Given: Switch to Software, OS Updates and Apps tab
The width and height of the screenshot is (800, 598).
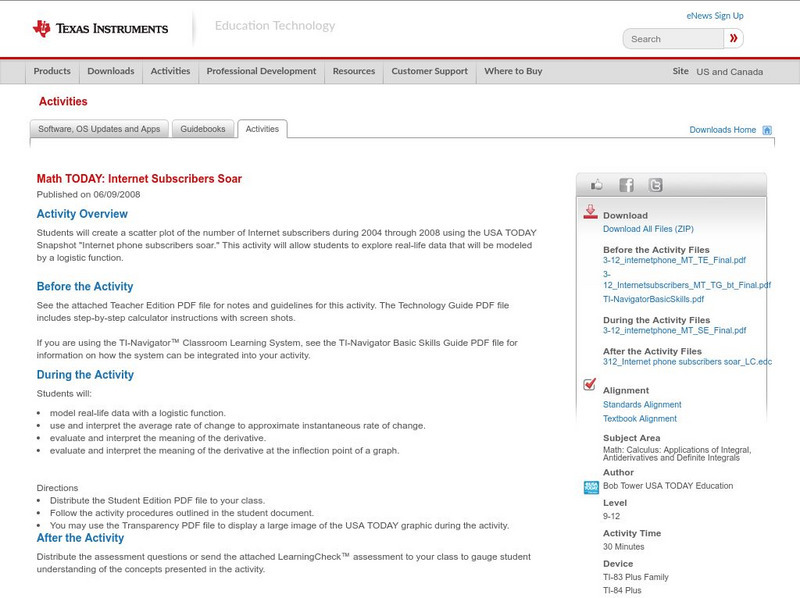Looking at the screenshot, I should [x=99, y=129].
